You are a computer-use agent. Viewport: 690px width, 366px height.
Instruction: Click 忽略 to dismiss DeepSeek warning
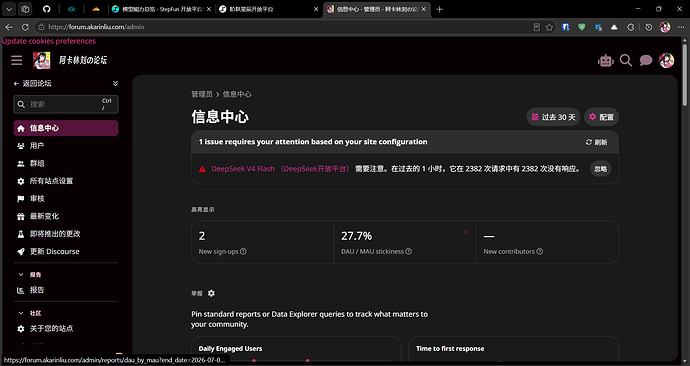(600, 169)
